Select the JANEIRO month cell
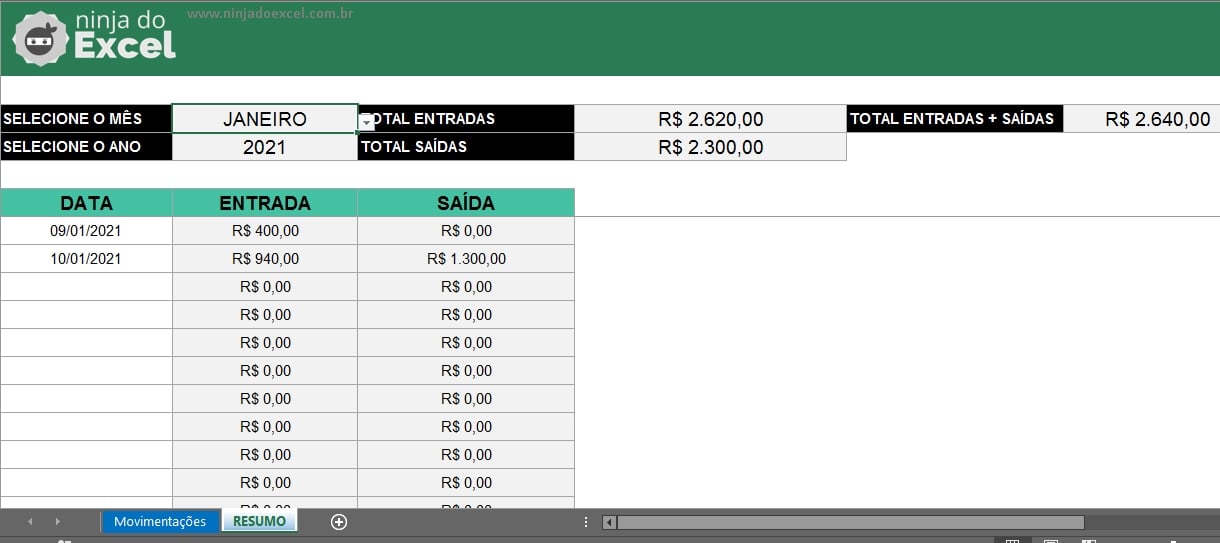Viewport: 1220px width, 543px height. pyautogui.click(x=264, y=119)
